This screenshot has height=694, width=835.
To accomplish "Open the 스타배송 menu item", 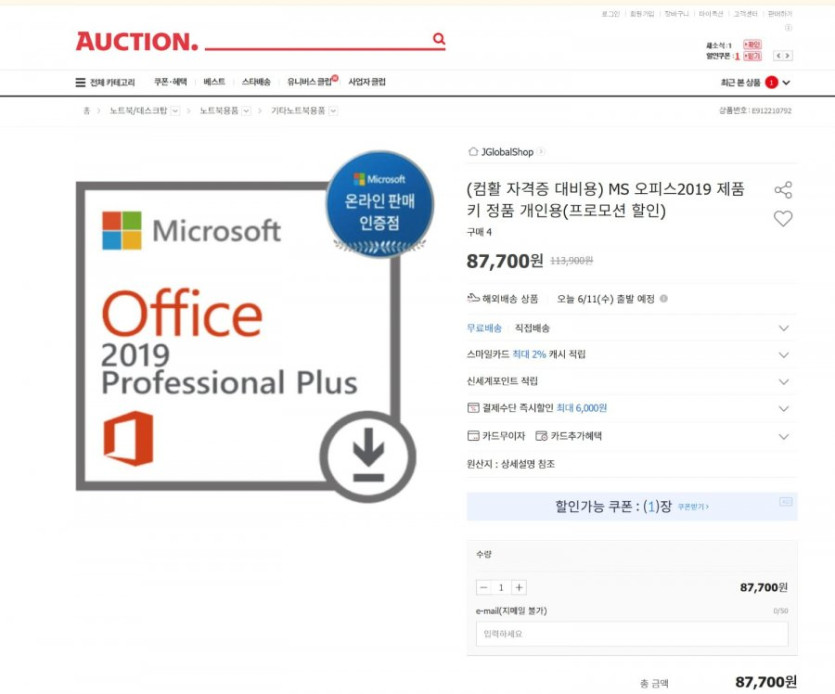I will coord(256,82).
